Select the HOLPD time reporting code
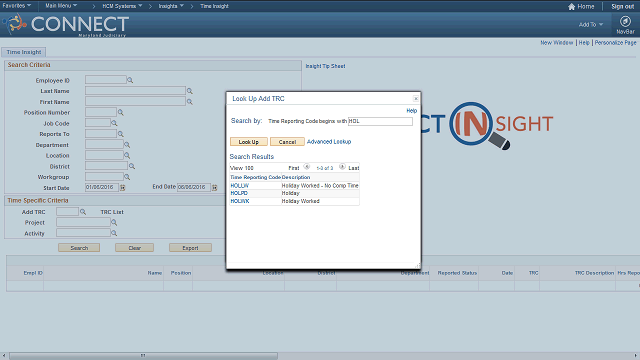Viewport: 640px width, 360px height. pos(239,193)
